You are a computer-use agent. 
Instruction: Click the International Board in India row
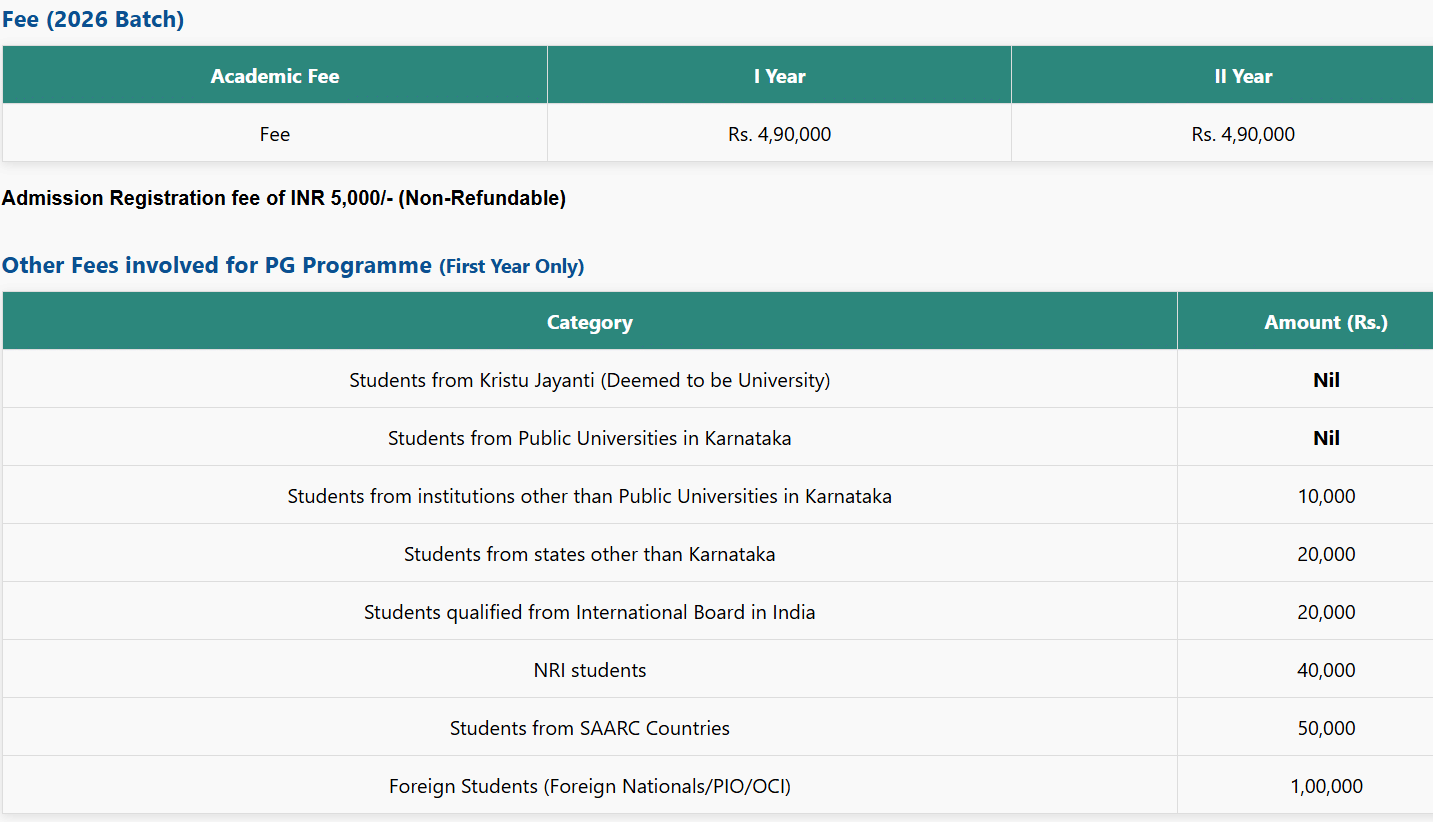coord(589,612)
